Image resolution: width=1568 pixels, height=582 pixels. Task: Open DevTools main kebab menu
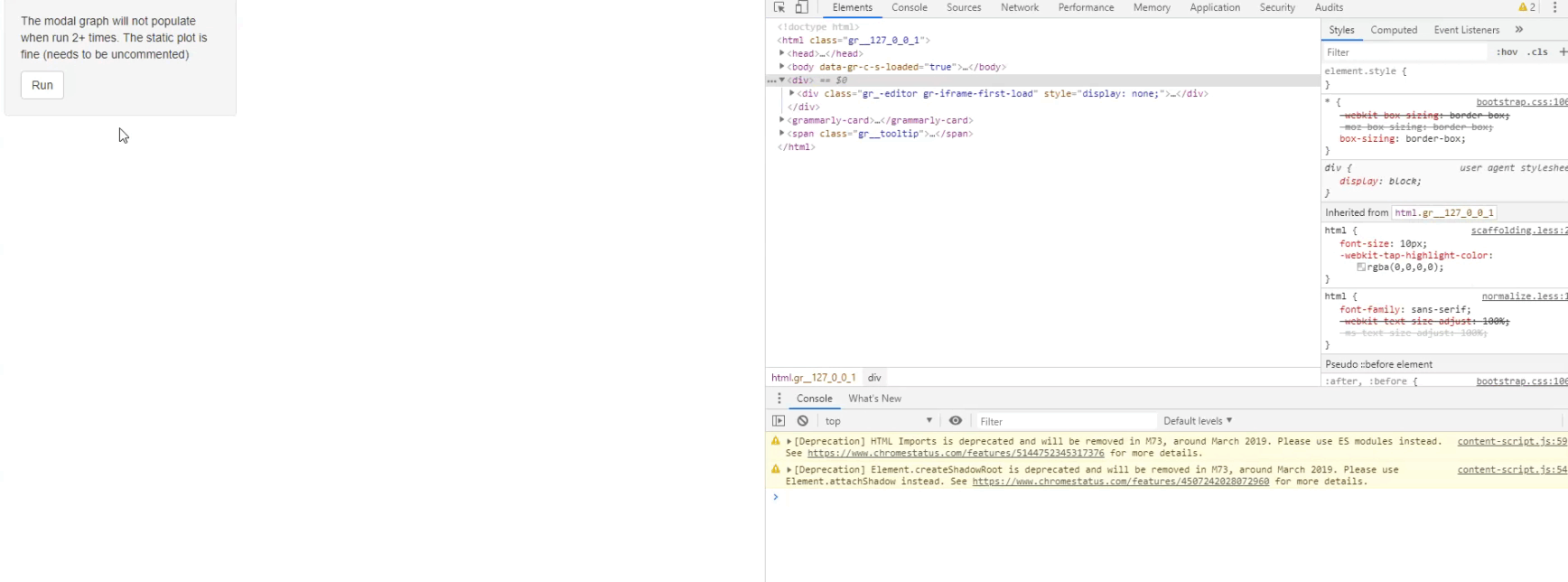click(x=1554, y=7)
